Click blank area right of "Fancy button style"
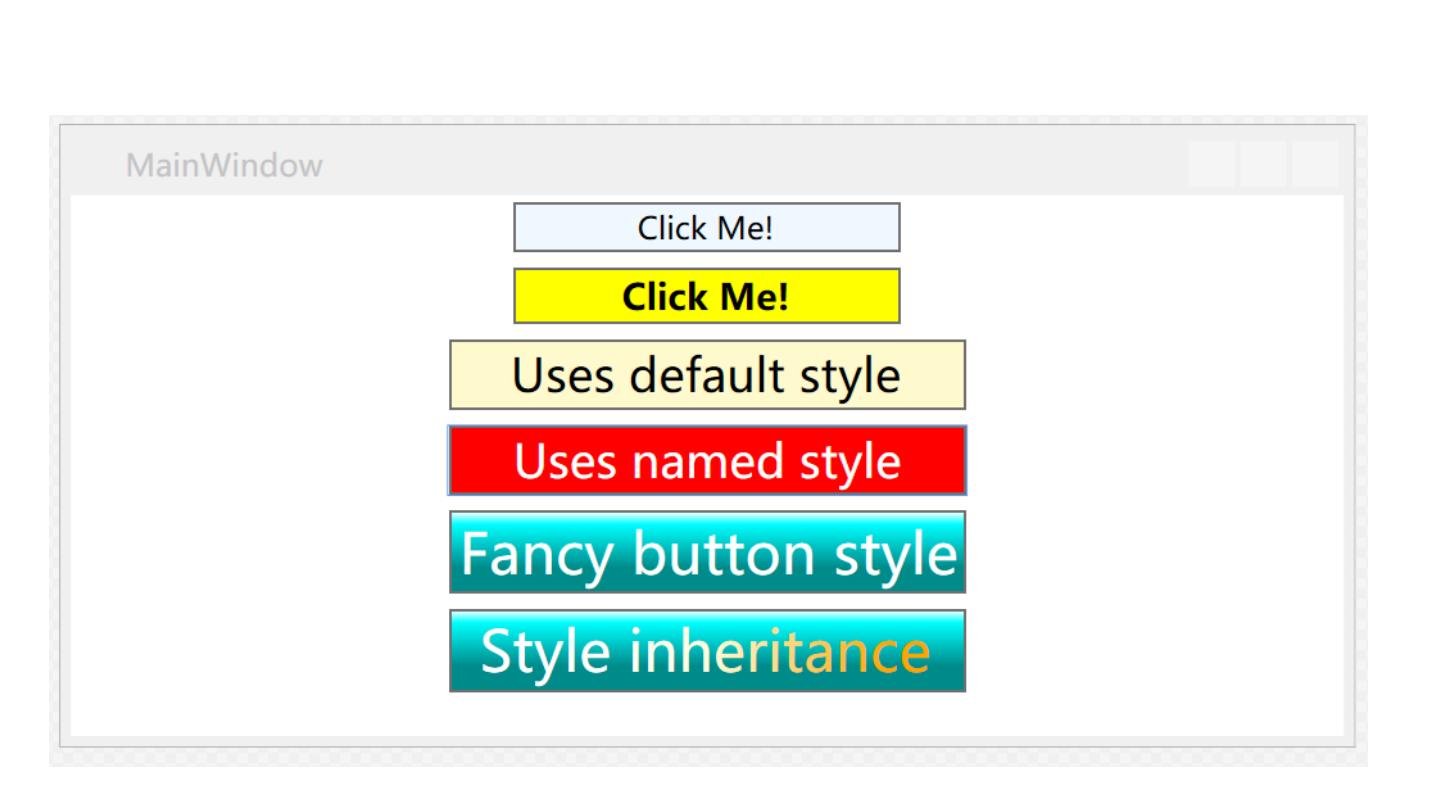 pyautogui.click(x=1150, y=552)
